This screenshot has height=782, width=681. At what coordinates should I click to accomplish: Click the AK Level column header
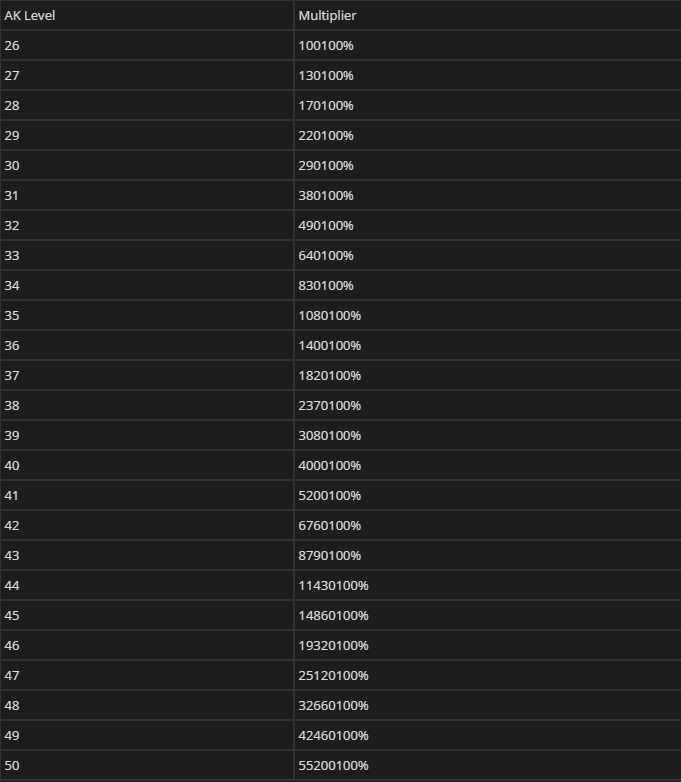(29, 16)
